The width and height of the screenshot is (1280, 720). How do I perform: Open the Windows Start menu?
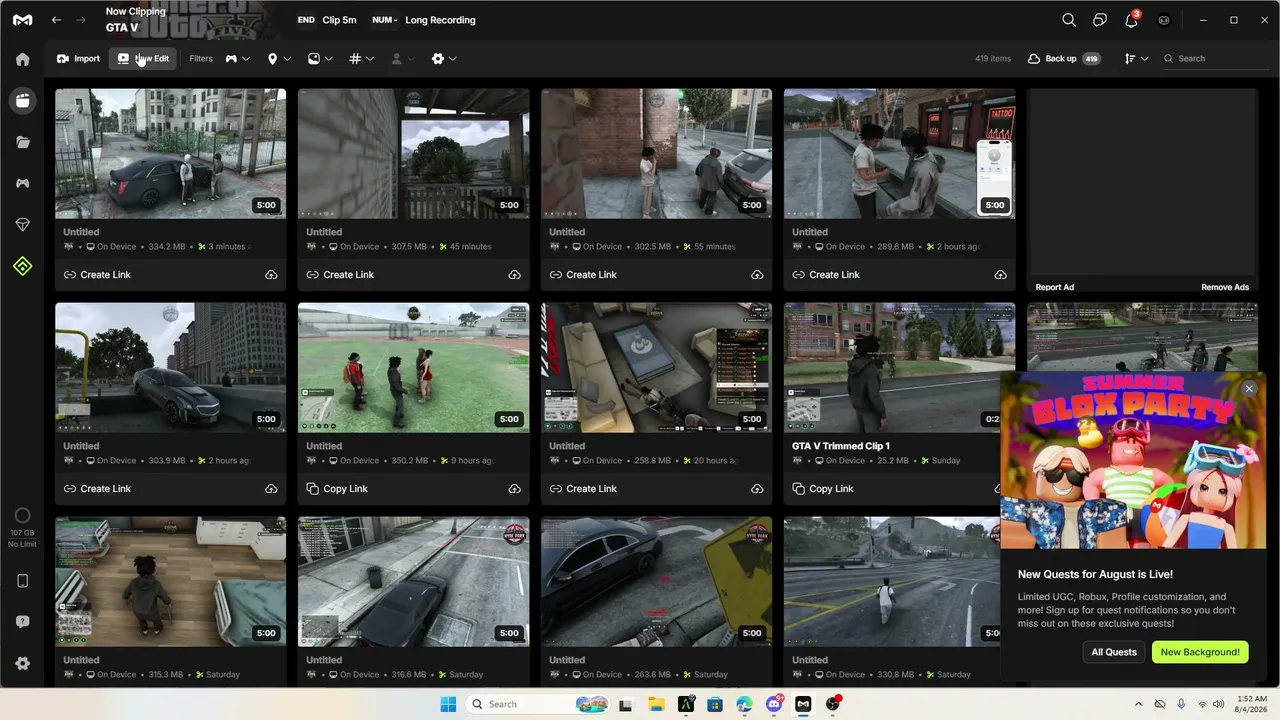tap(447, 704)
